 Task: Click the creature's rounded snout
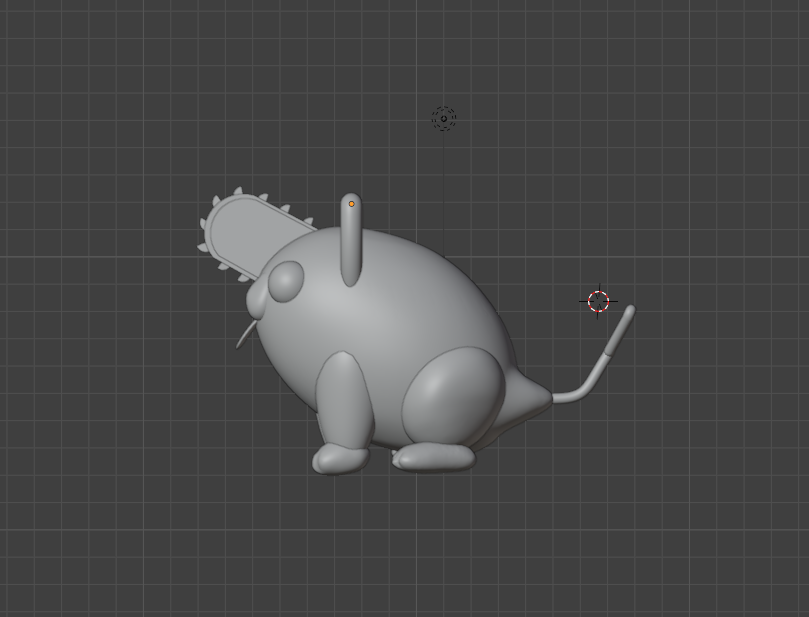[x=256, y=300]
